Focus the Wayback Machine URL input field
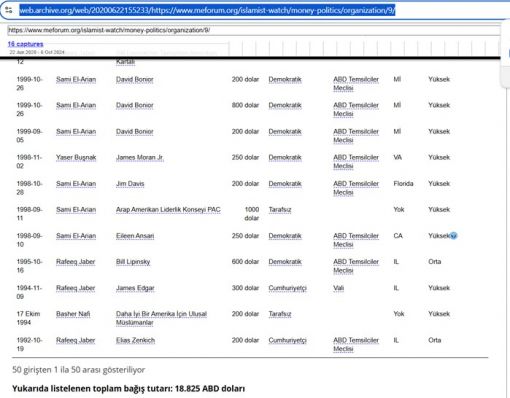This screenshot has width=510, height=398. (254, 30)
